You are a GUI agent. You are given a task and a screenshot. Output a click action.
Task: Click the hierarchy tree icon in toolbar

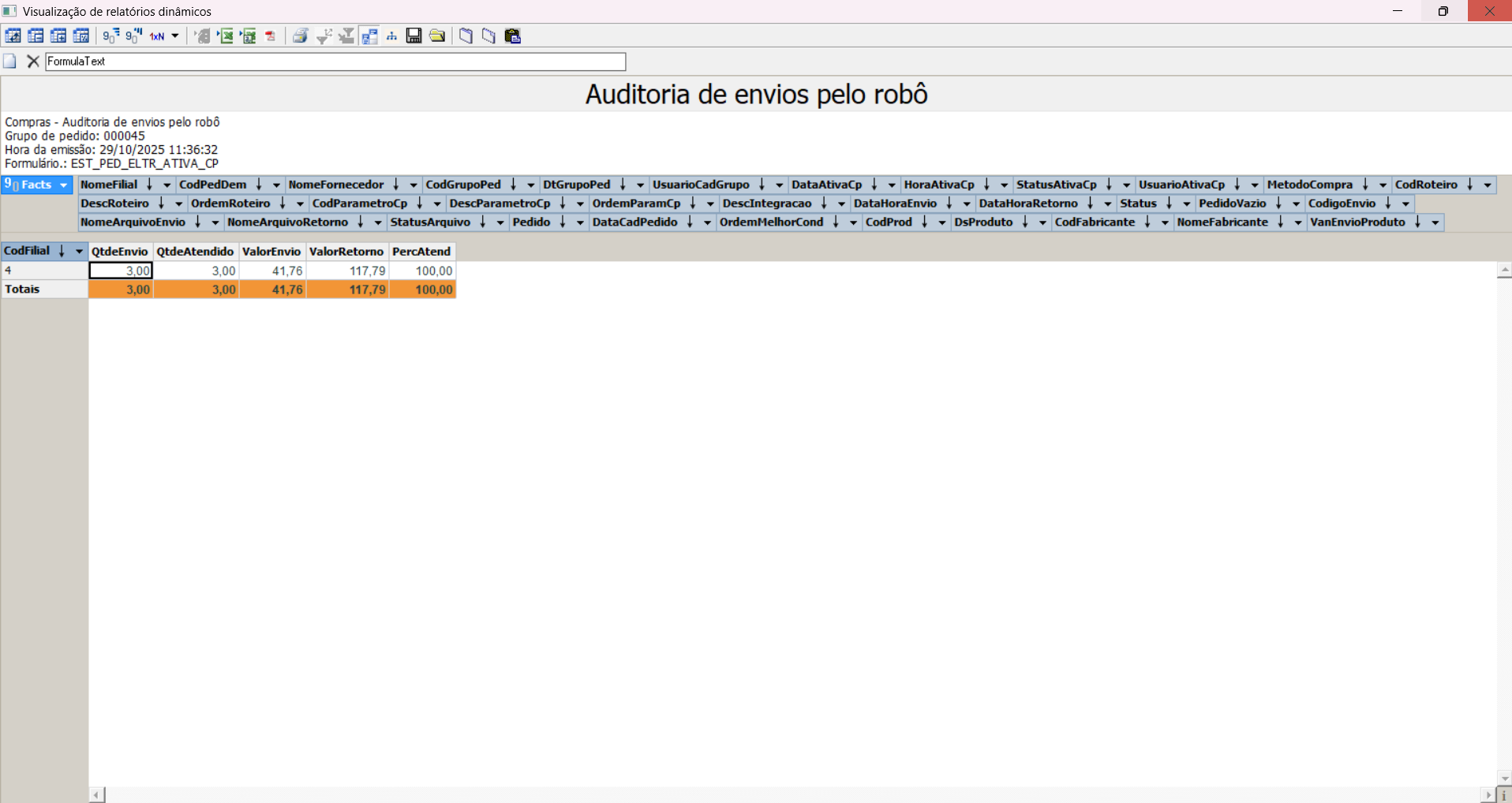391,36
